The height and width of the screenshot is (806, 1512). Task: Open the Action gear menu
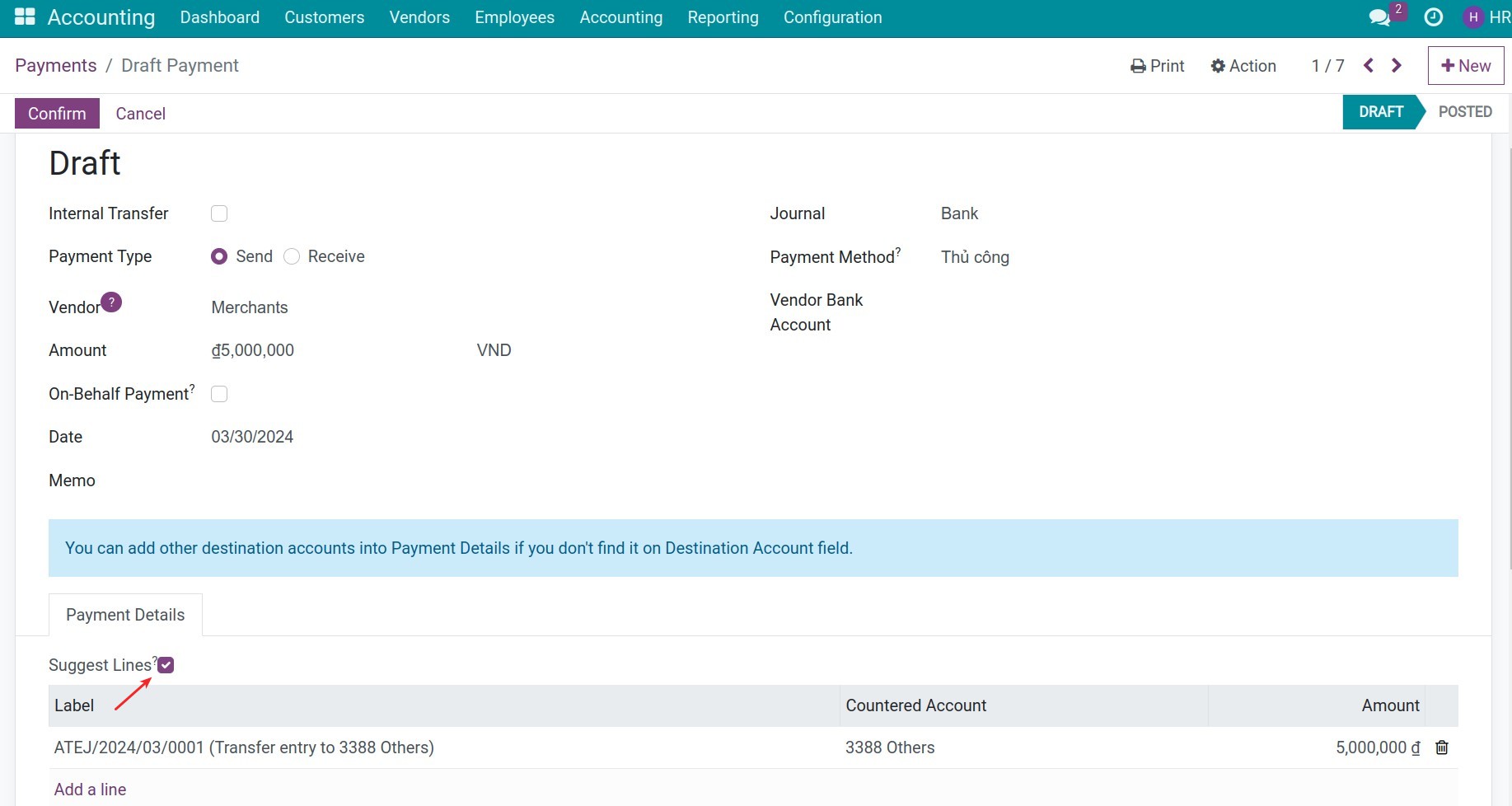(1243, 66)
